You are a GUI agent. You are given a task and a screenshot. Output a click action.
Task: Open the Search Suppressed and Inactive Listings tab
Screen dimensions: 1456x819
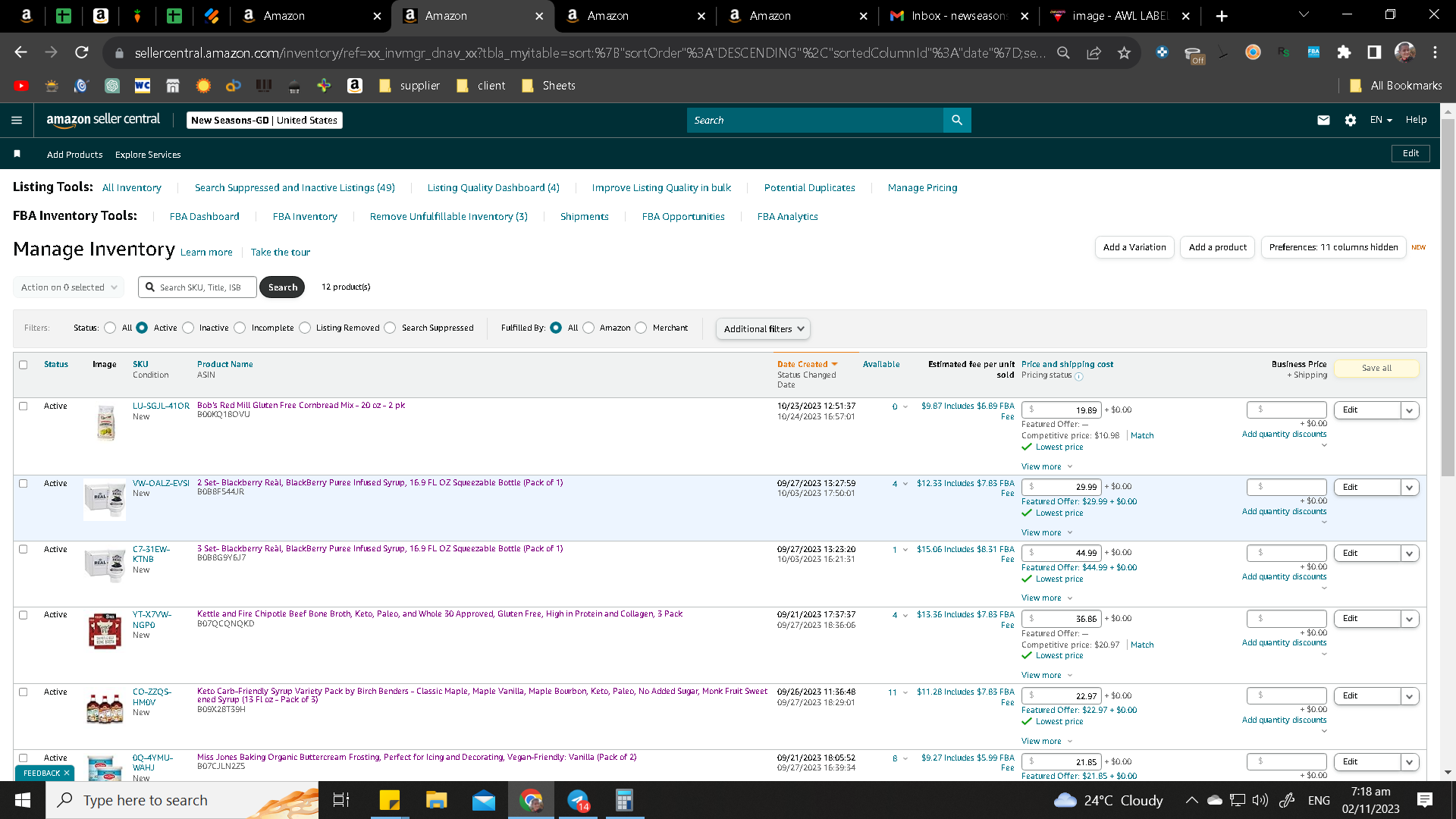tap(294, 187)
